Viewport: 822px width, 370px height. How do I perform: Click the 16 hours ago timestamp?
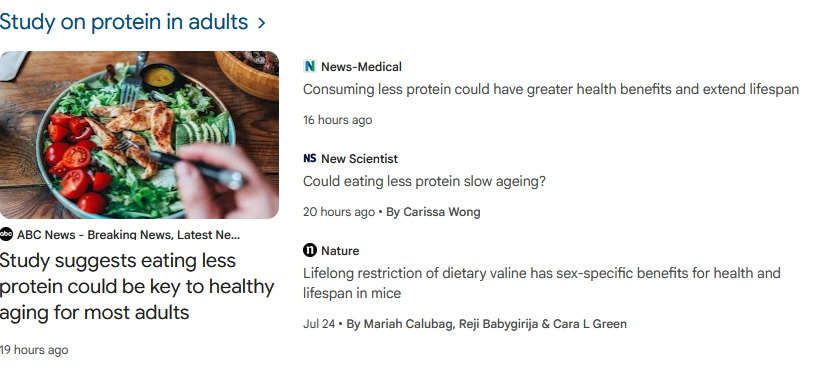click(338, 120)
